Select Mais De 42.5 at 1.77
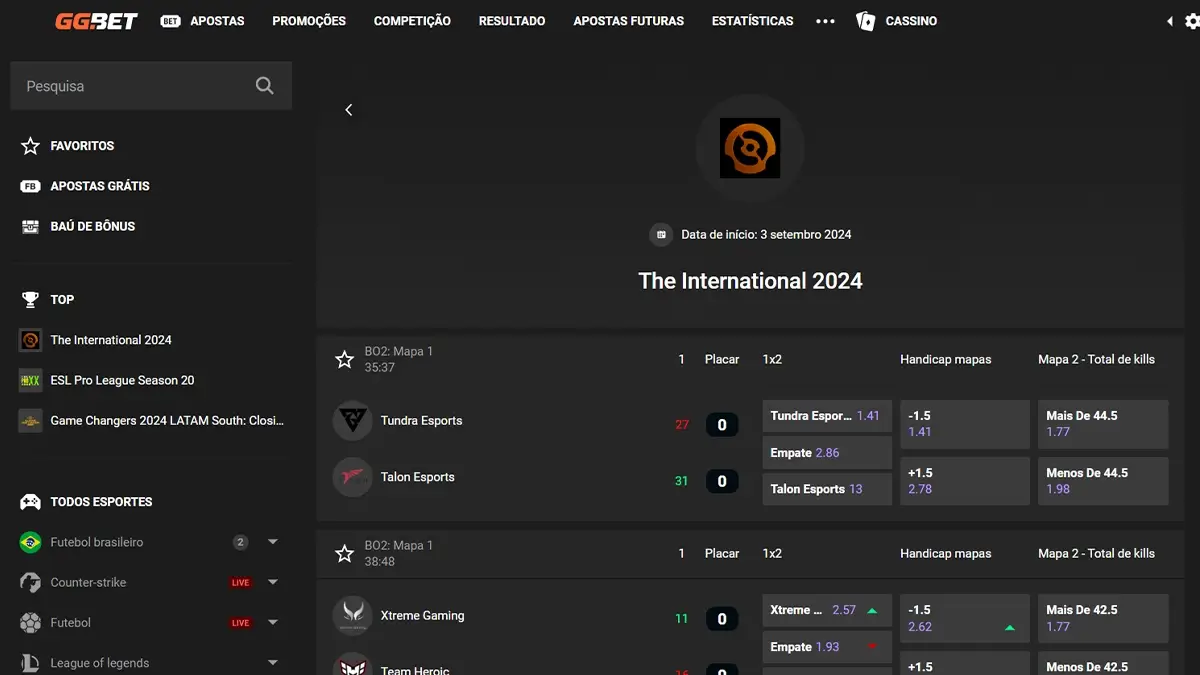The height and width of the screenshot is (675, 1200). [1103, 618]
